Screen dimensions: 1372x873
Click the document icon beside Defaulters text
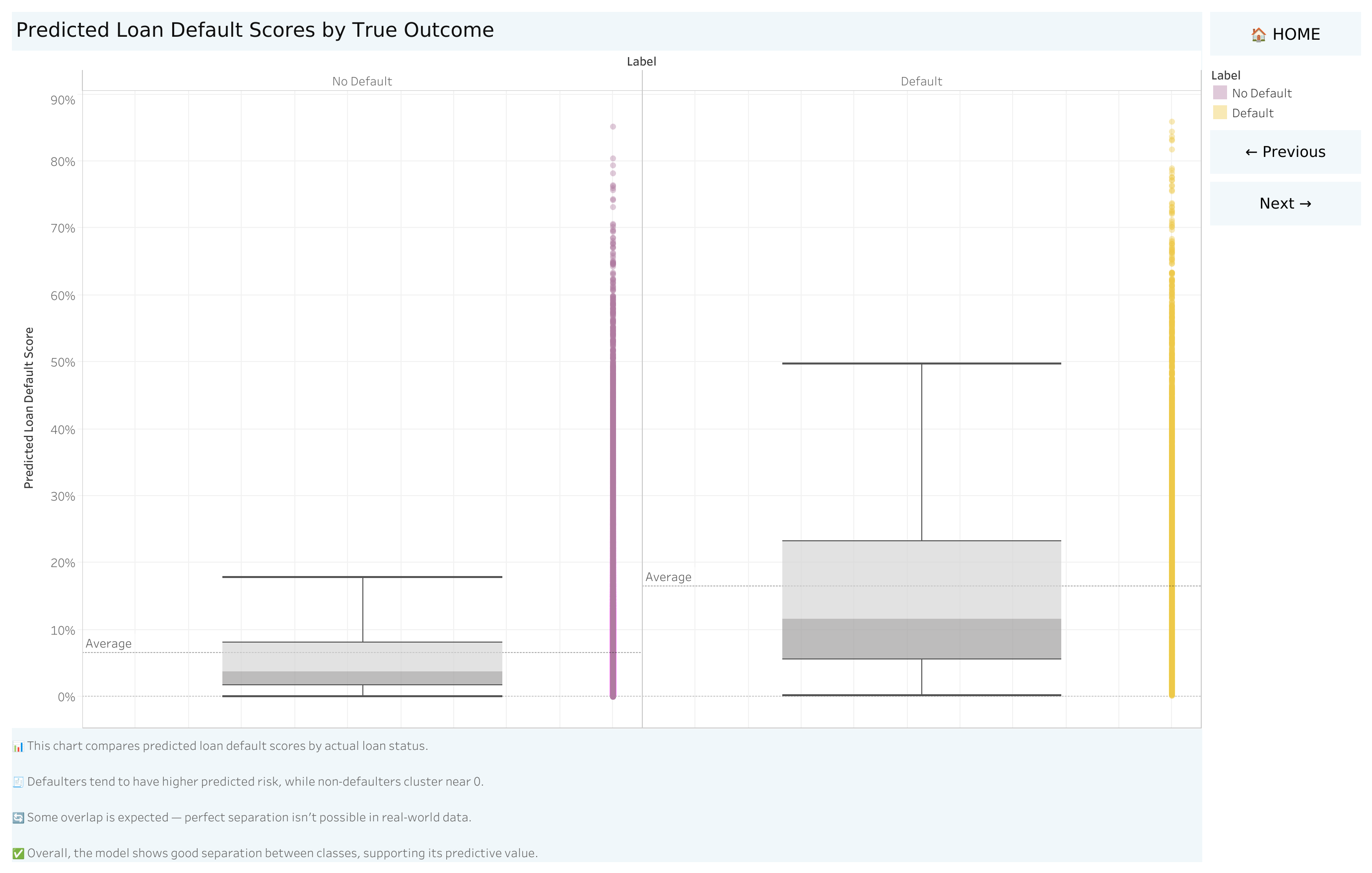pos(18,782)
